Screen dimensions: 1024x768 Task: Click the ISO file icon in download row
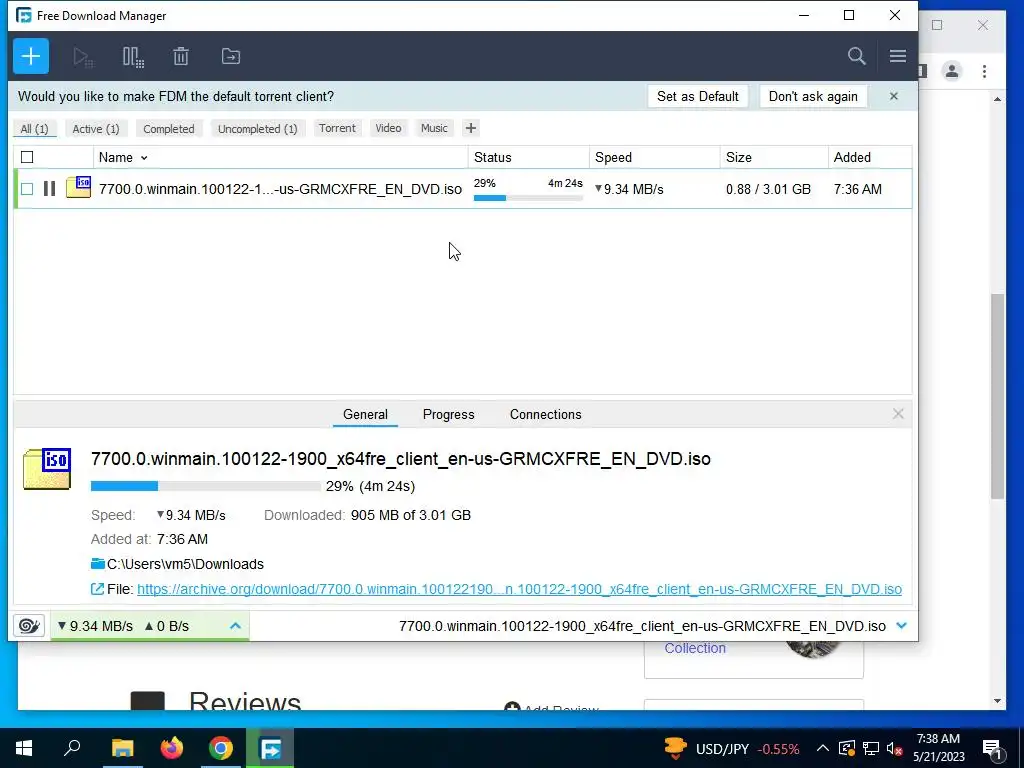point(78,187)
